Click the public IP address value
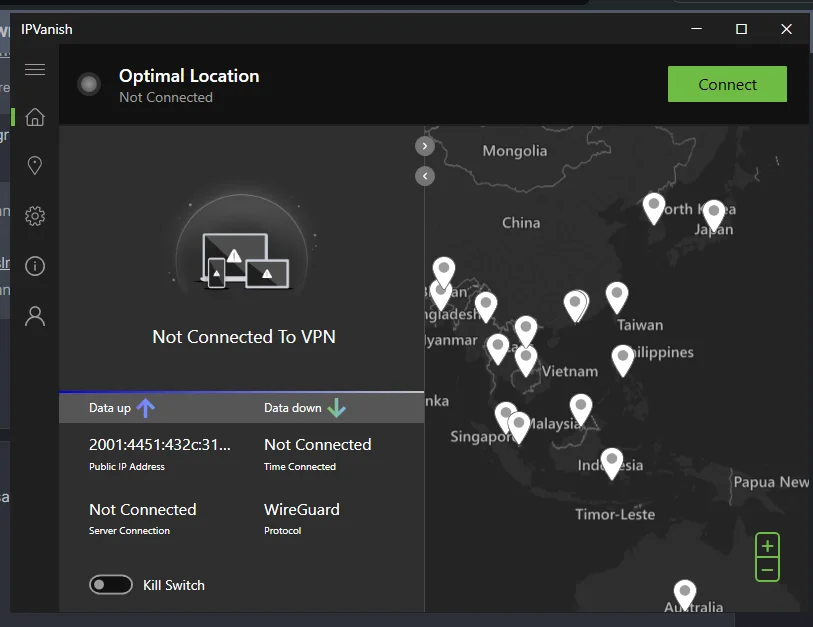 [160, 444]
